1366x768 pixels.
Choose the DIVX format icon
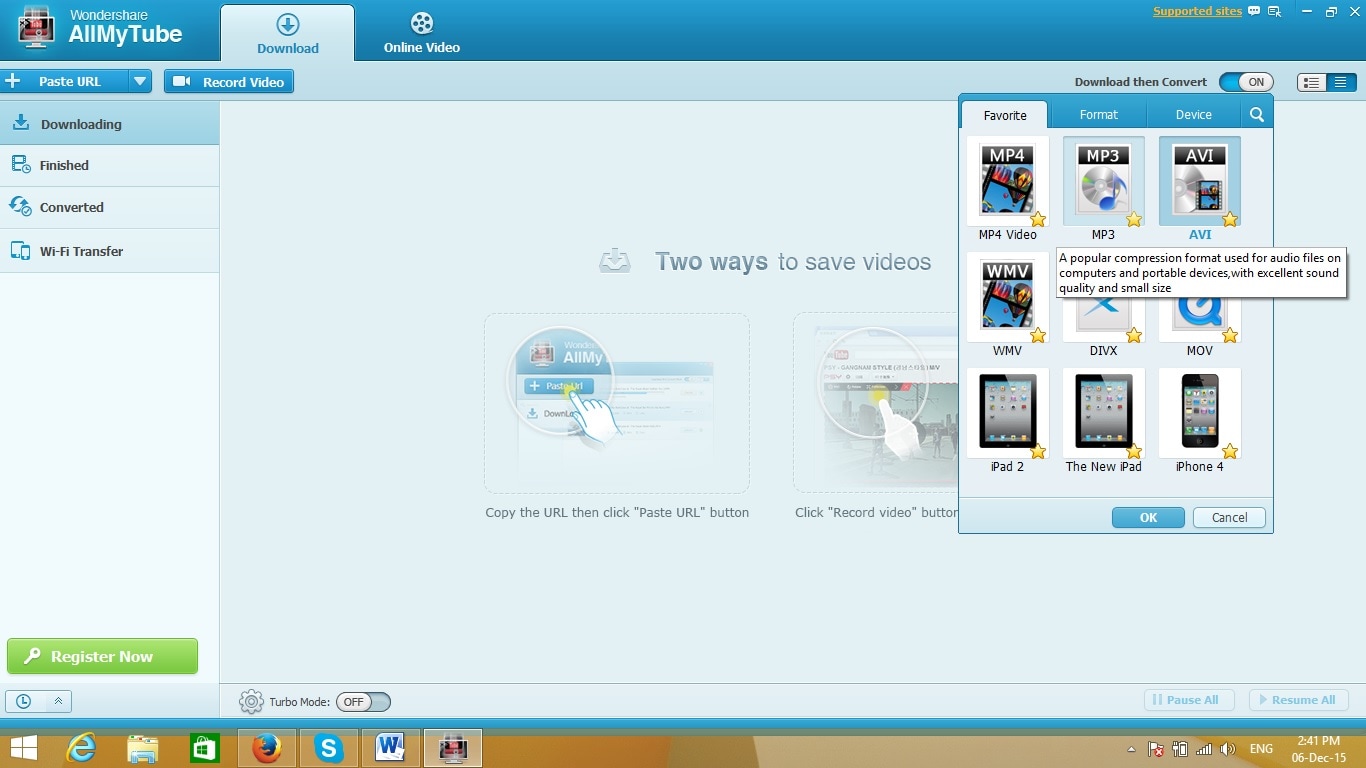coord(1103,320)
